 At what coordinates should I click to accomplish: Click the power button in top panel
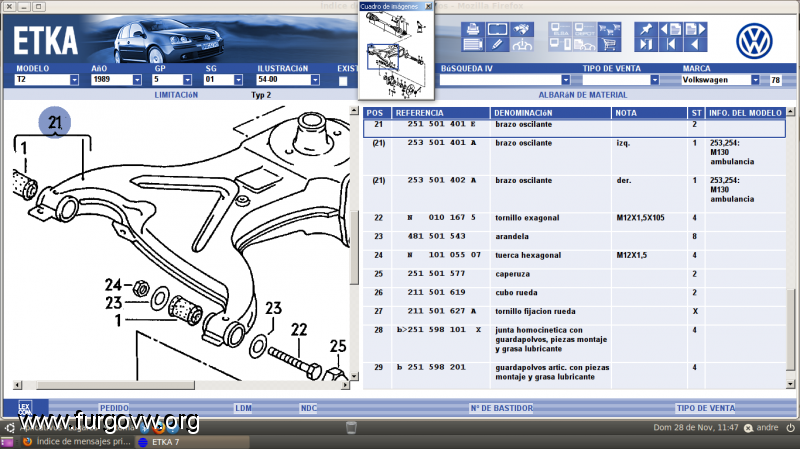(790, 428)
